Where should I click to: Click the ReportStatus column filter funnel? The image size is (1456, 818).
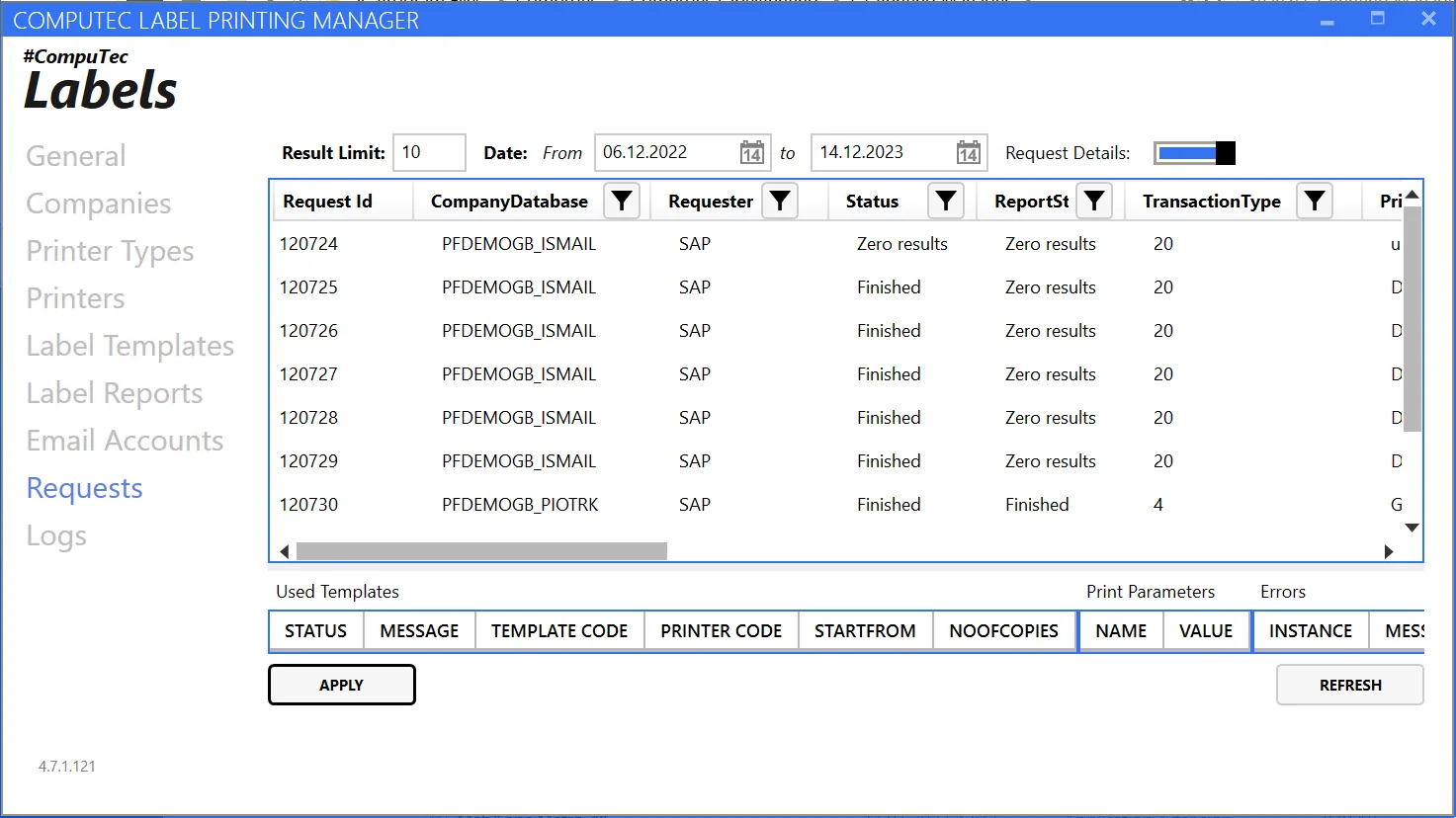pos(1094,202)
